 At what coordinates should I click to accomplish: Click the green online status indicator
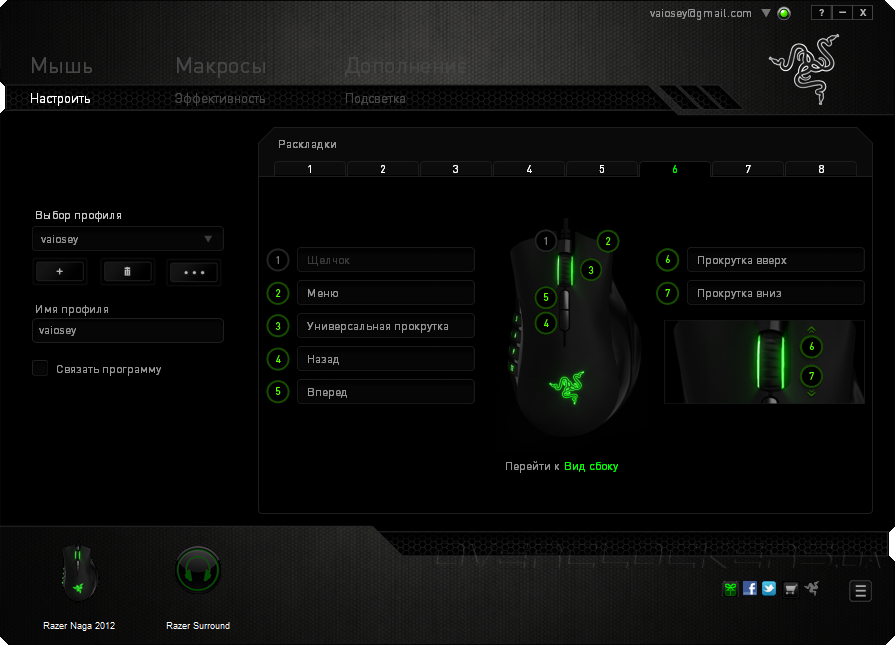point(785,13)
